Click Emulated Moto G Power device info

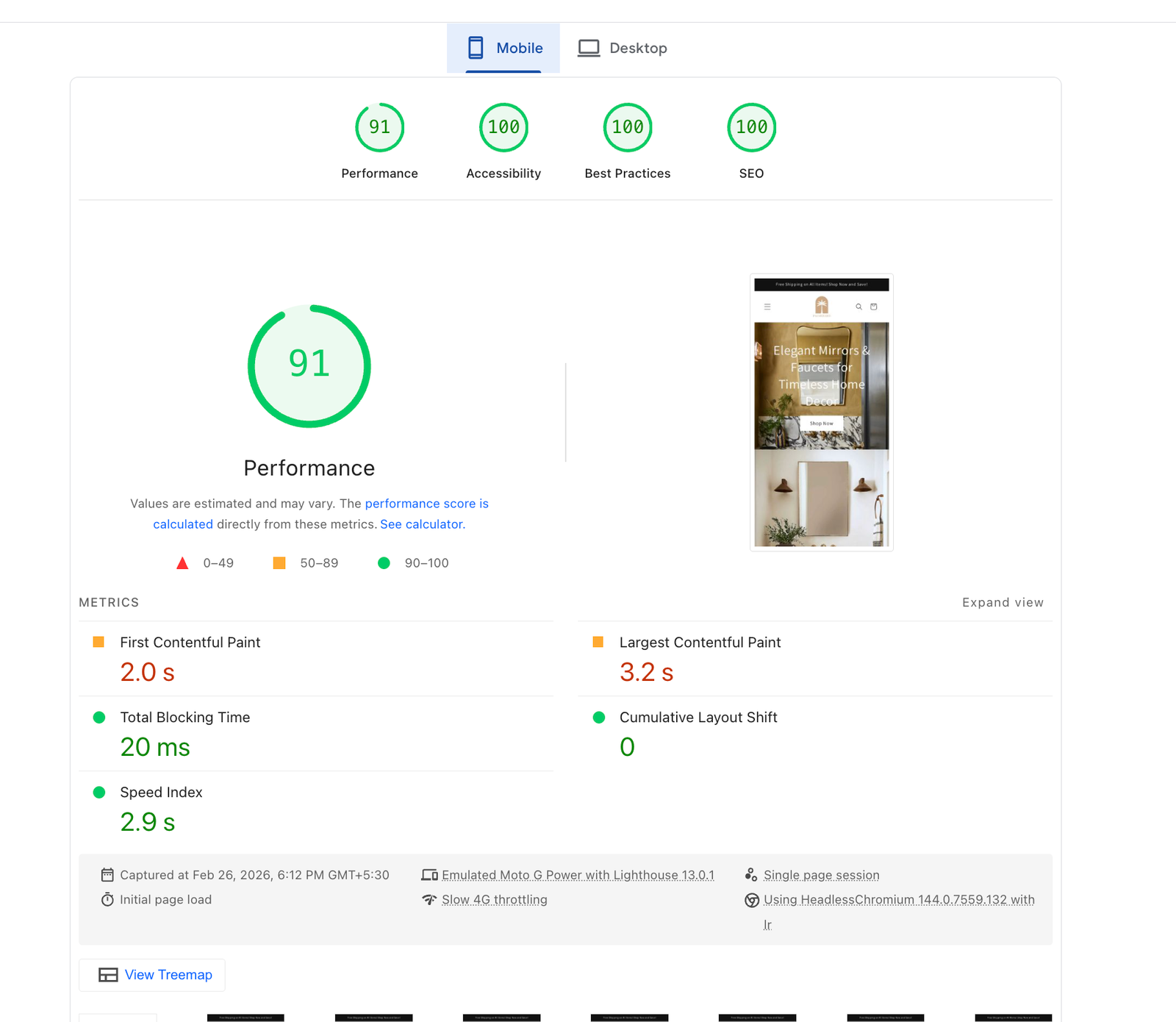point(578,875)
